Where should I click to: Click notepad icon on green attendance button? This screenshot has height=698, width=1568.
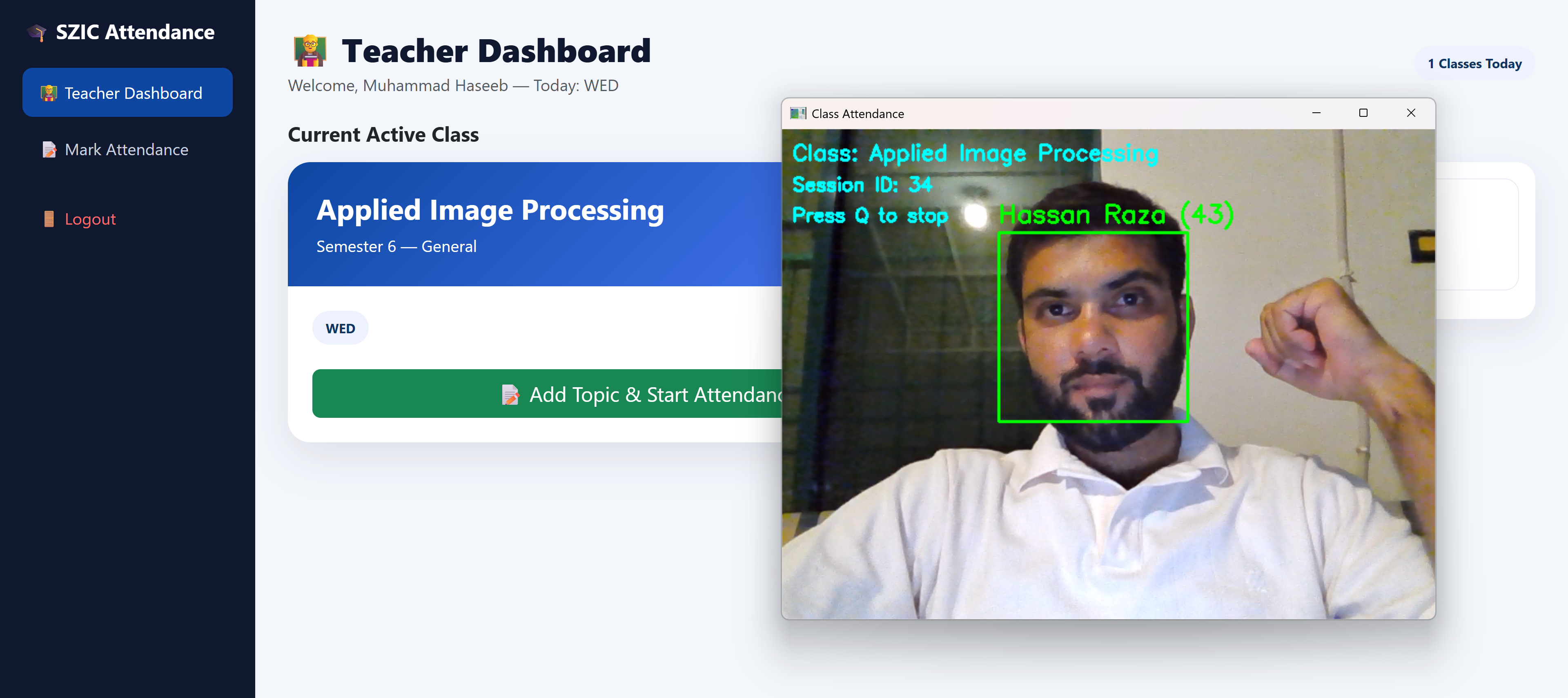pos(510,394)
